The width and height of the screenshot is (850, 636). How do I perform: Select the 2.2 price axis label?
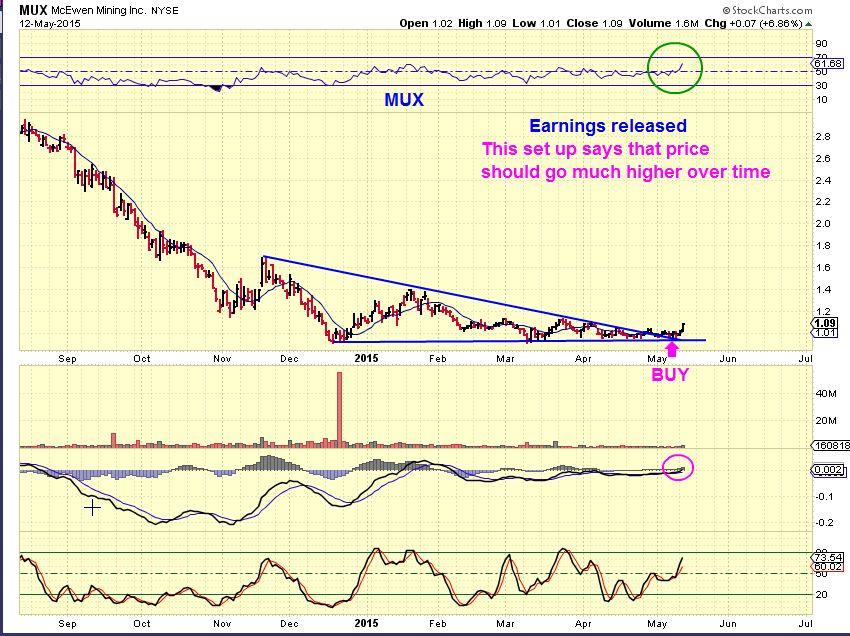point(823,202)
